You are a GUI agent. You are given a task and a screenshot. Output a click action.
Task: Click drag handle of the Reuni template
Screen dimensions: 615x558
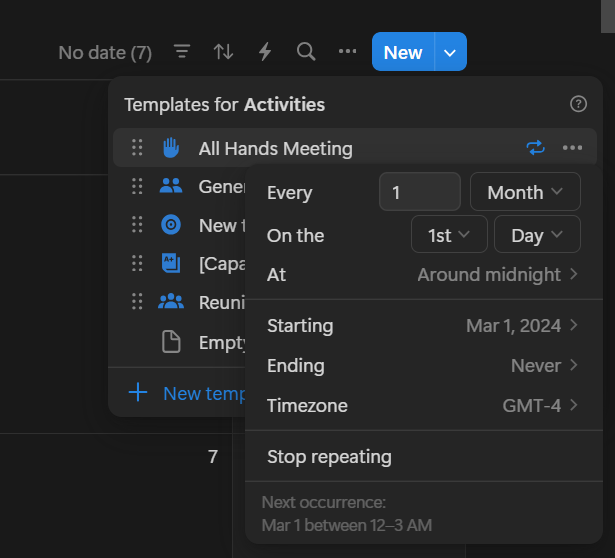pyautogui.click(x=137, y=302)
